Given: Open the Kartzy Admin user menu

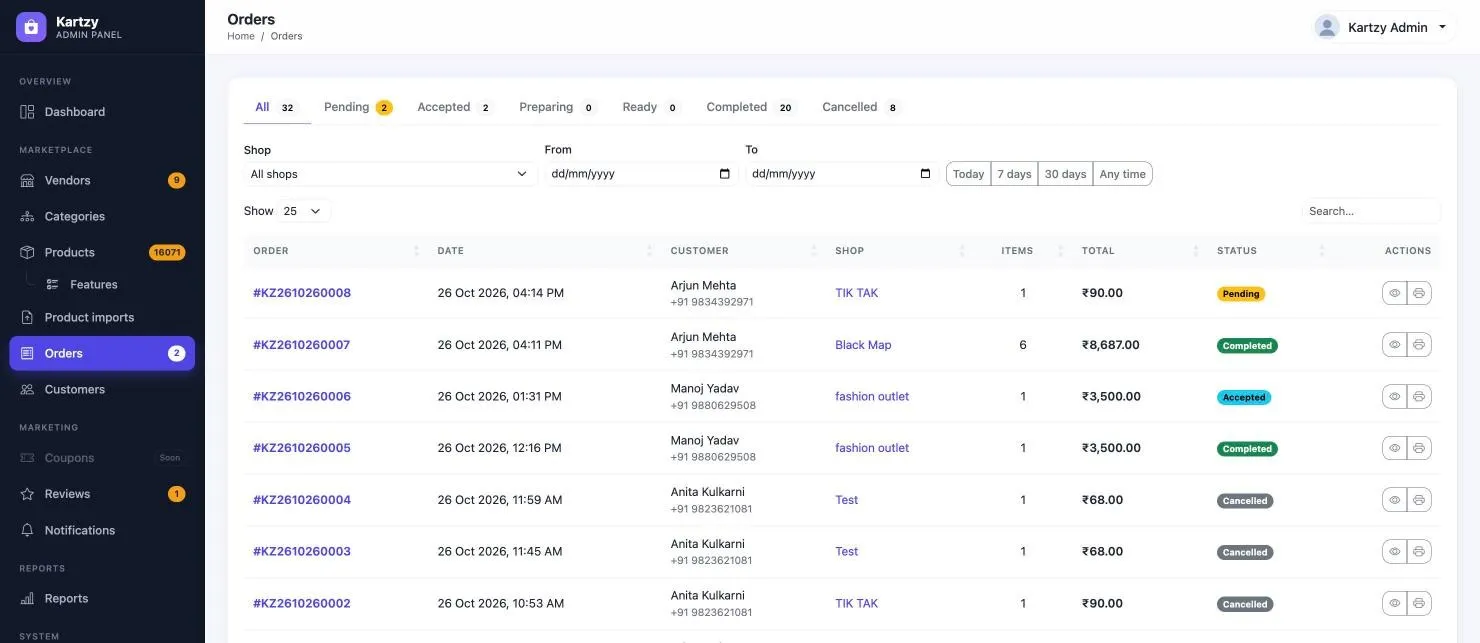Looking at the screenshot, I should [x=1386, y=27].
